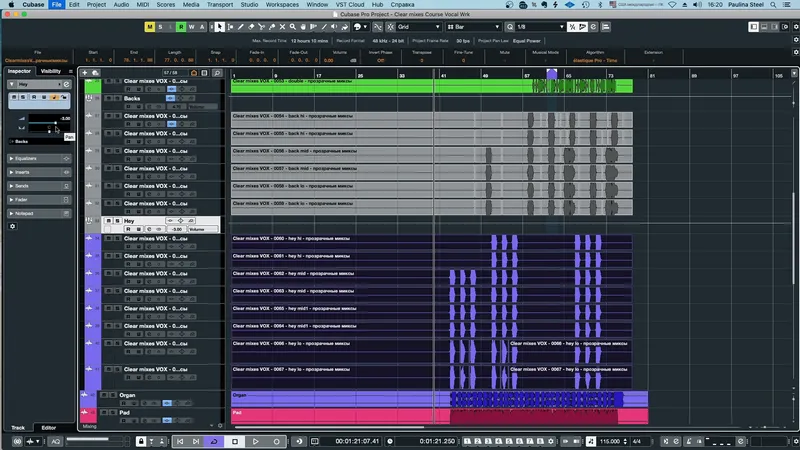The image size is (800, 450).
Task: Click the Add Track plus icon
Action: 85,73
